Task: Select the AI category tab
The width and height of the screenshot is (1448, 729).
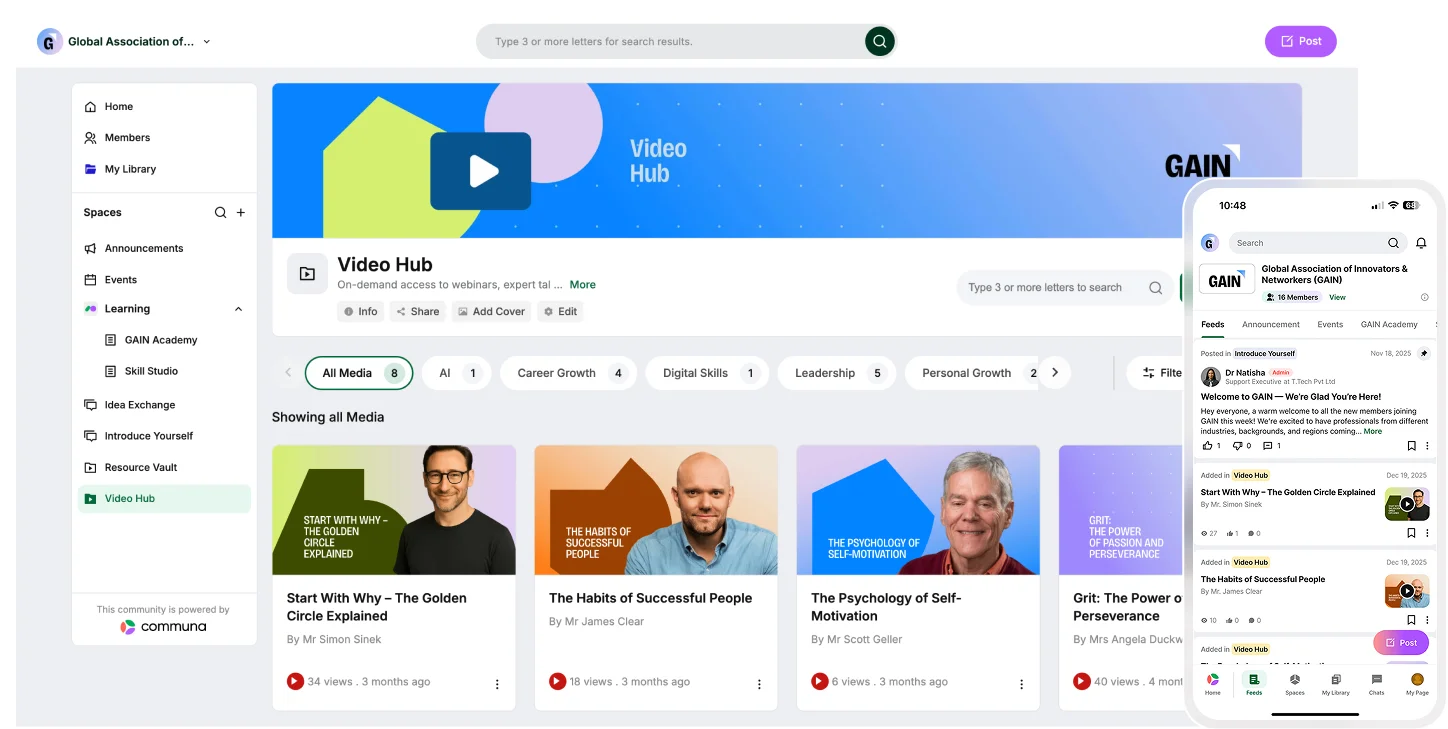Action: coord(456,373)
